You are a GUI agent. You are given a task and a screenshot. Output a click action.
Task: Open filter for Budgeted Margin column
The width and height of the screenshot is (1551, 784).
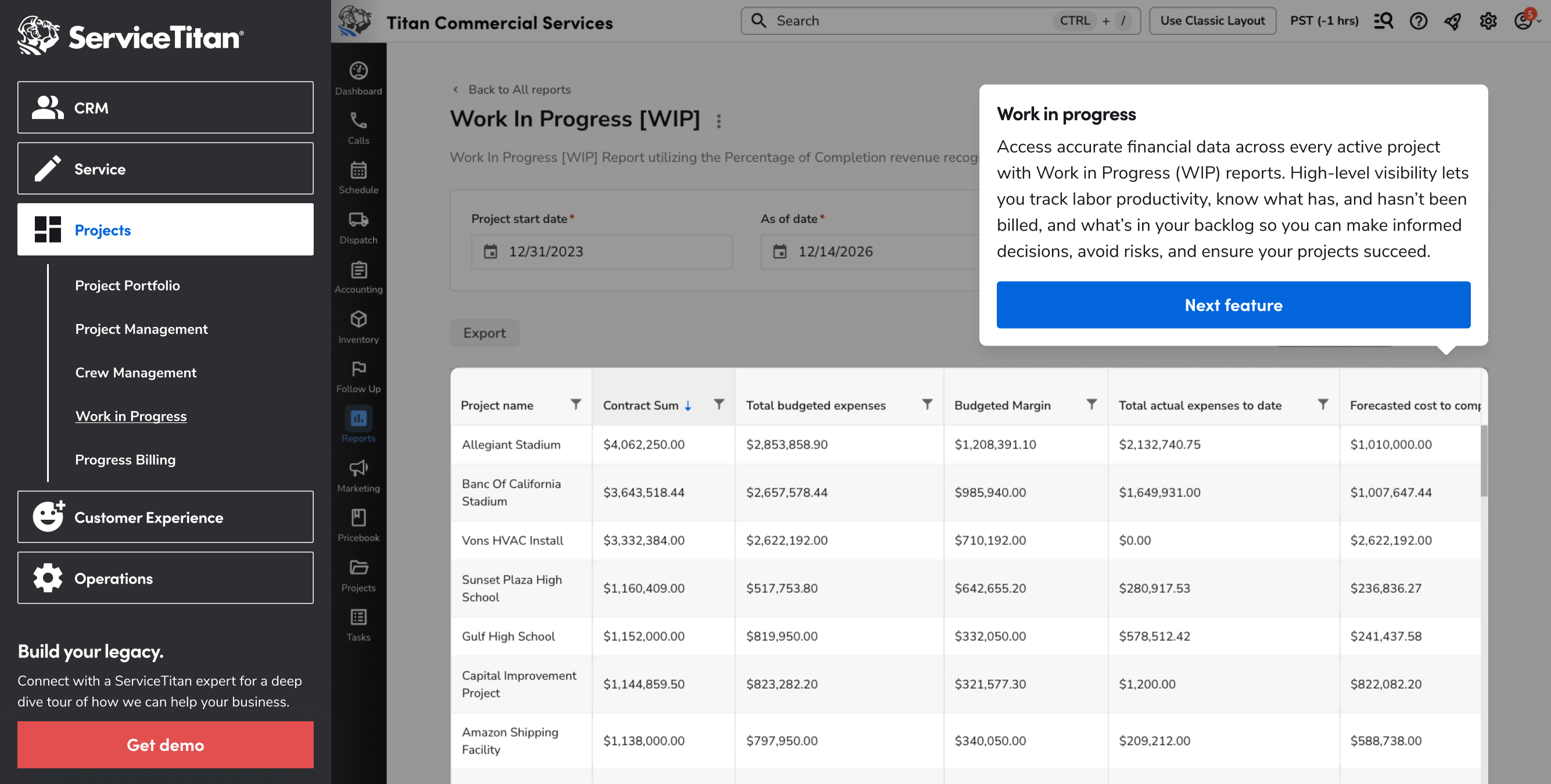(1091, 404)
